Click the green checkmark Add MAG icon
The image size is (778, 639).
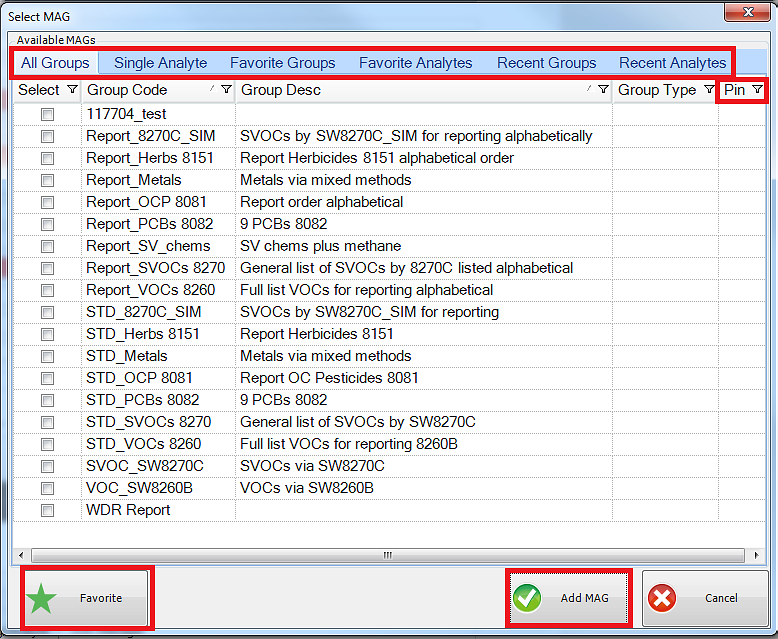(527, 598)
